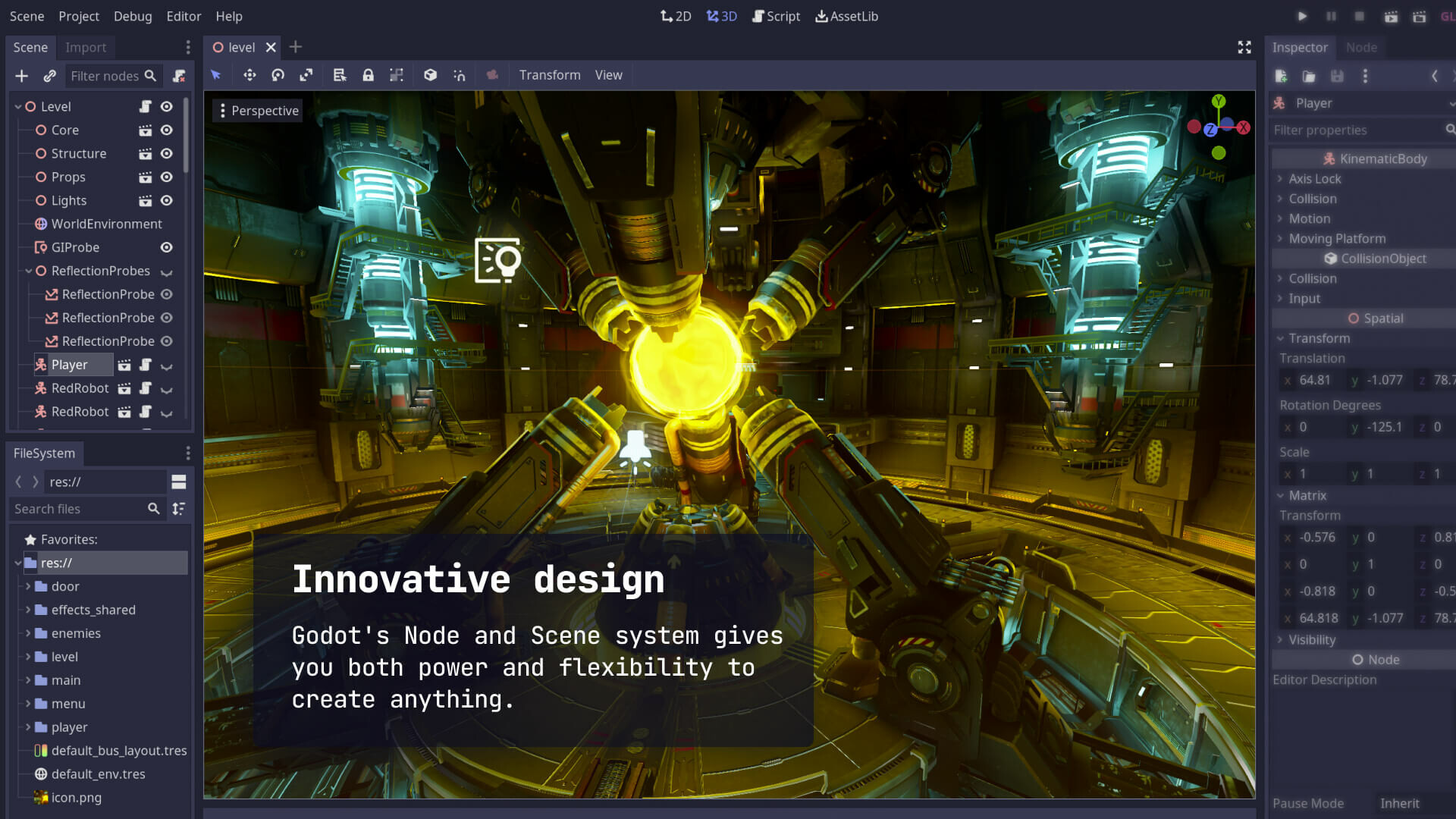Hide the Lights node in the scene tree
This screenshot has width=1456, height=819.
pyautogui.click(x=166, y=200)
